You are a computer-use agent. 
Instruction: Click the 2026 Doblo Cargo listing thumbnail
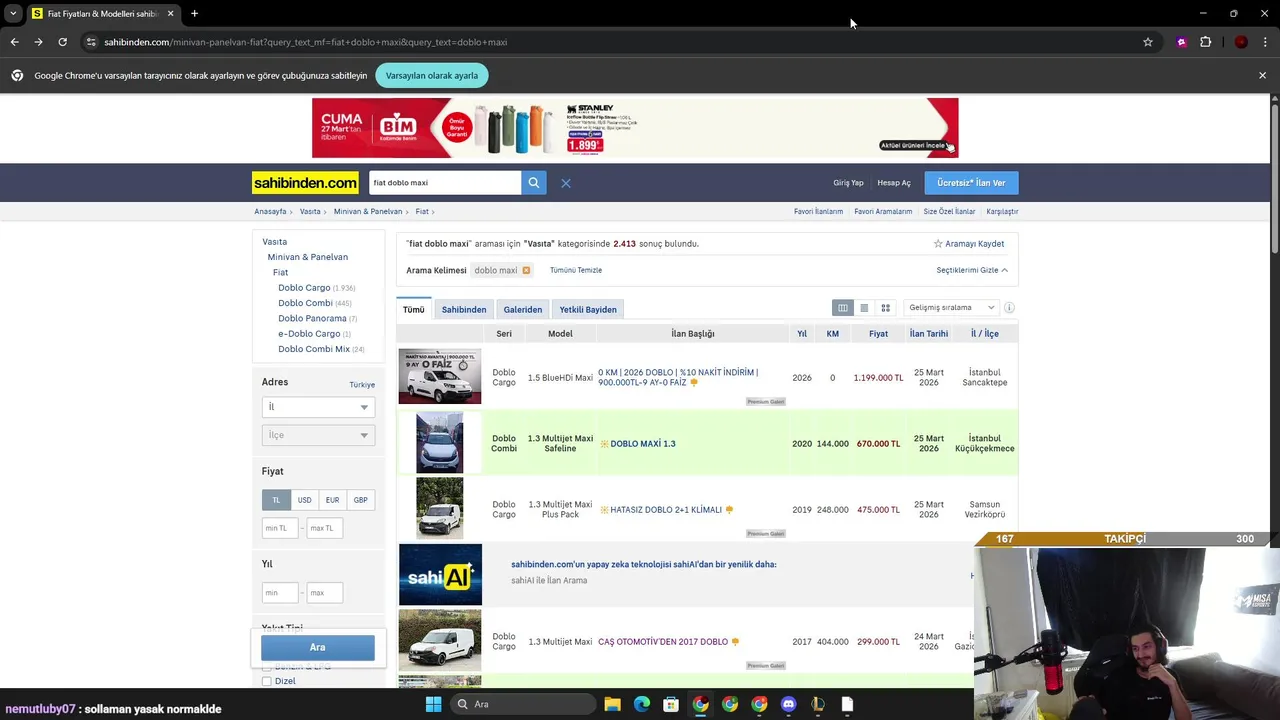pyautogui.click(x=440, y=376)
